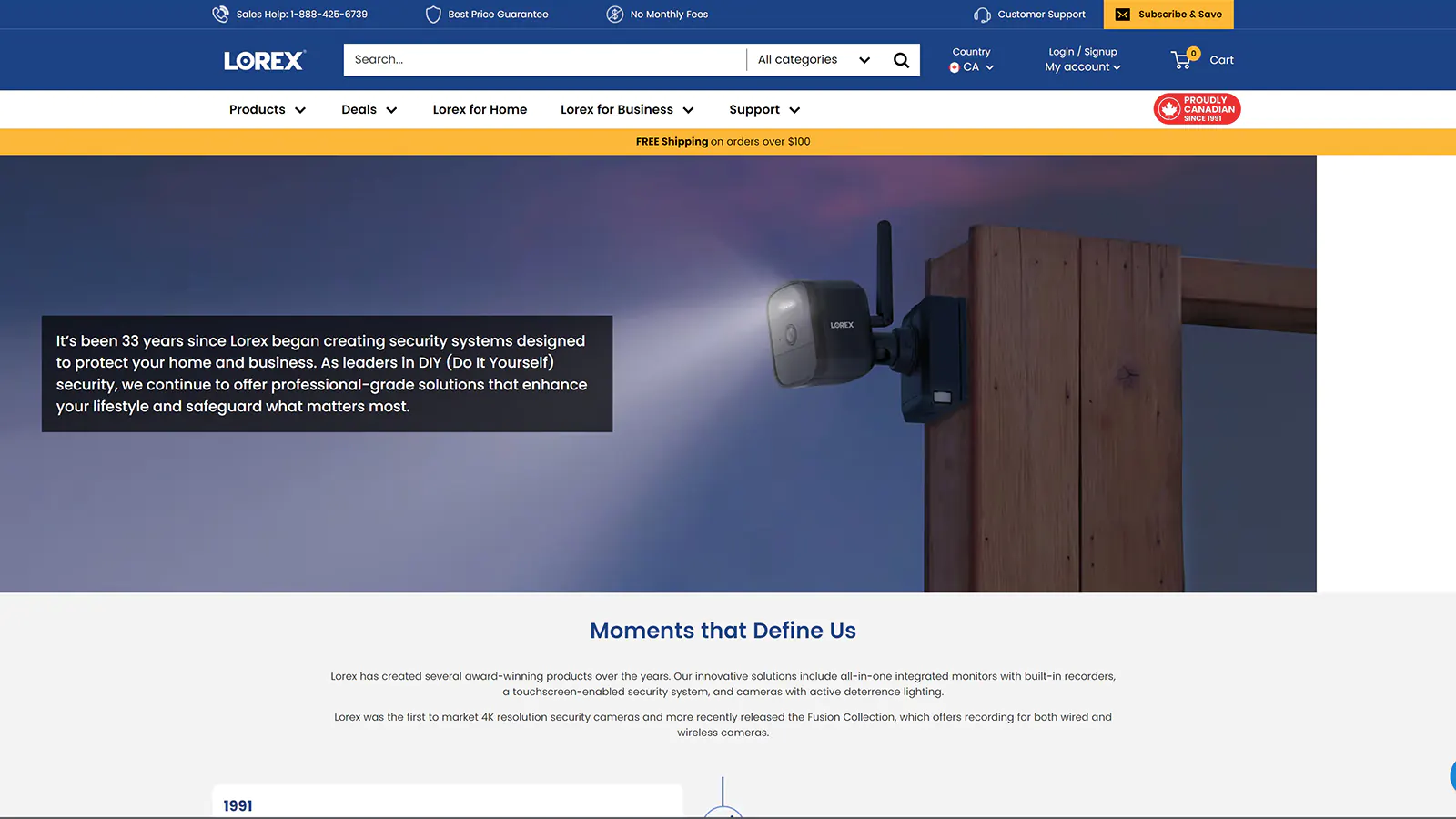This screenshot has height=819, width=1456.
Task: Click the shield icon for Best Price Guarantee
Action: (x=433, y=15)
